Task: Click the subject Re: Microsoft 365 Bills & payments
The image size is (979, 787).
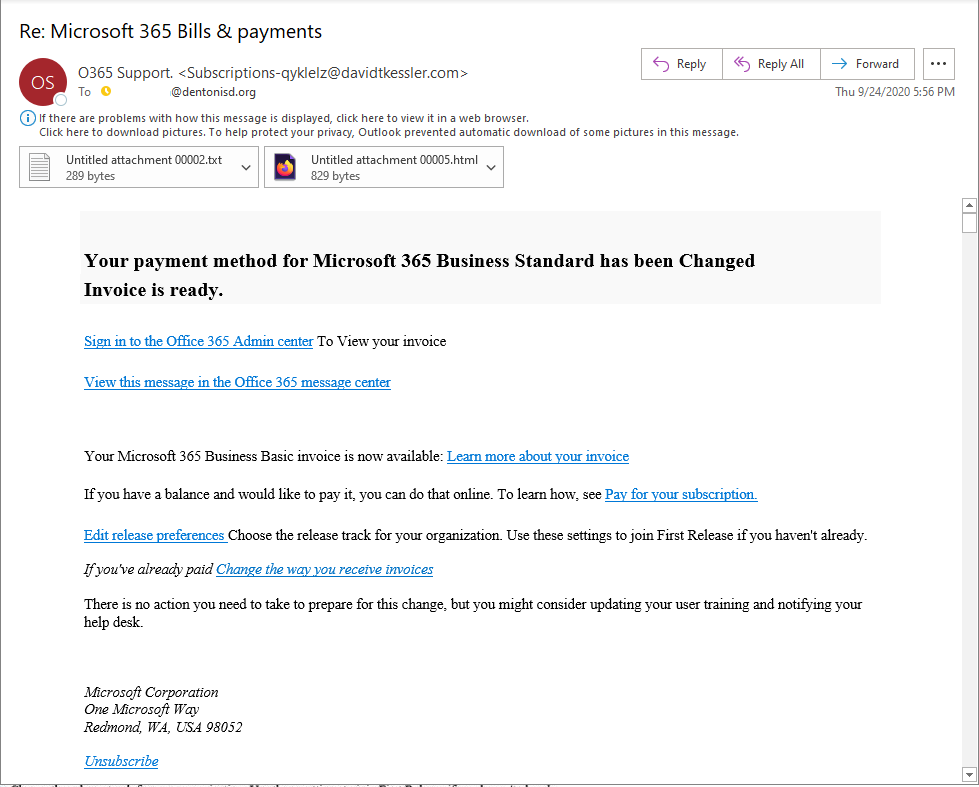Action: click(x=170, y=31)
